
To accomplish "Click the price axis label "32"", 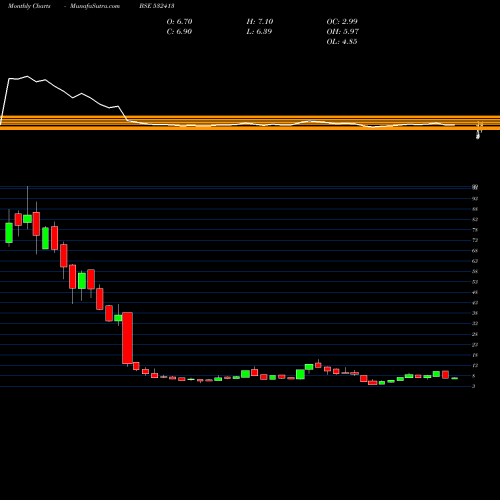I will pyautogui.click(x=475, y=323).
